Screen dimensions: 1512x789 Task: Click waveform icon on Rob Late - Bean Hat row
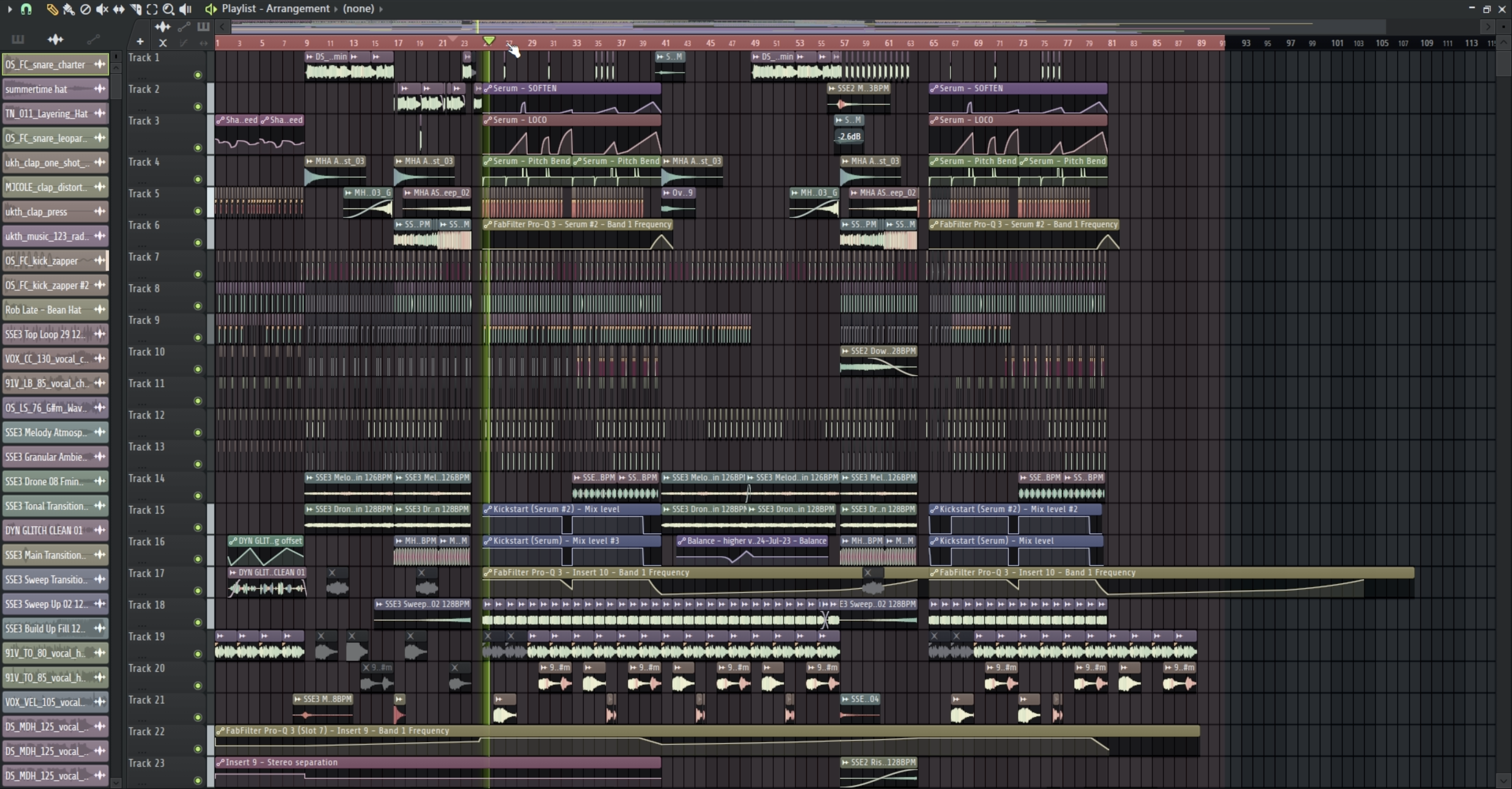(100, 310)
